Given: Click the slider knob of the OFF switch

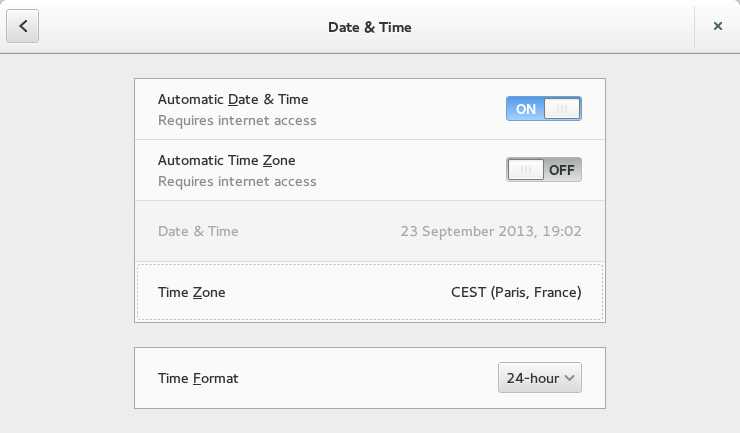Looking at the screenshot, I should tap(525, 170).
